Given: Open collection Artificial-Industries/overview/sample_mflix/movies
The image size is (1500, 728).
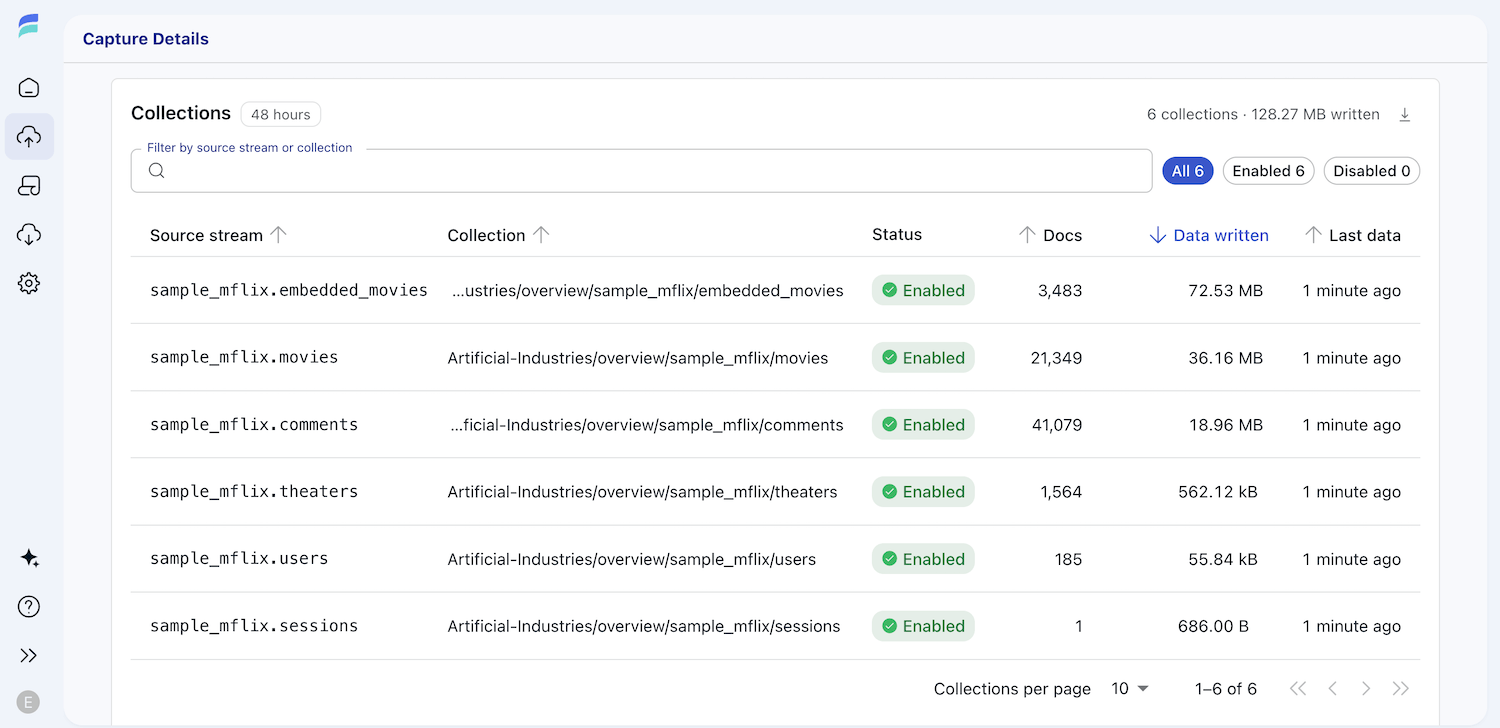Looking at the screenshot, I should [x=638, y=358].
